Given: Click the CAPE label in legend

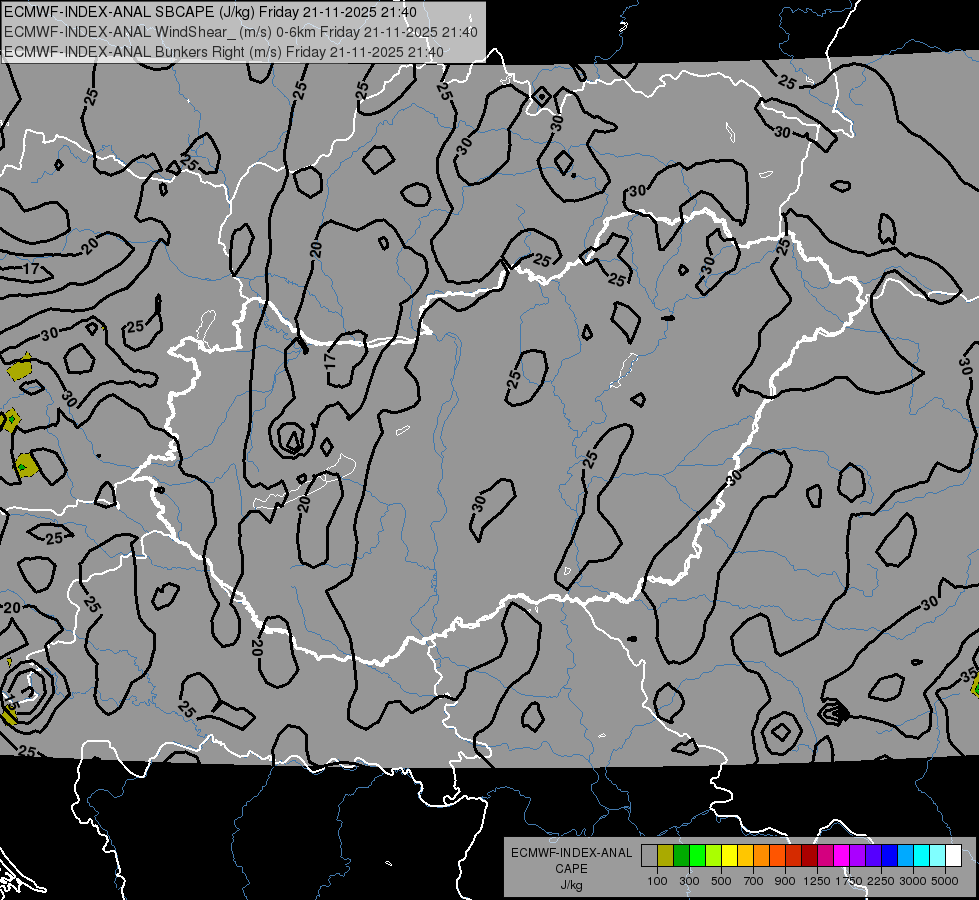Looking at the screenshot, I should [571, 869].
